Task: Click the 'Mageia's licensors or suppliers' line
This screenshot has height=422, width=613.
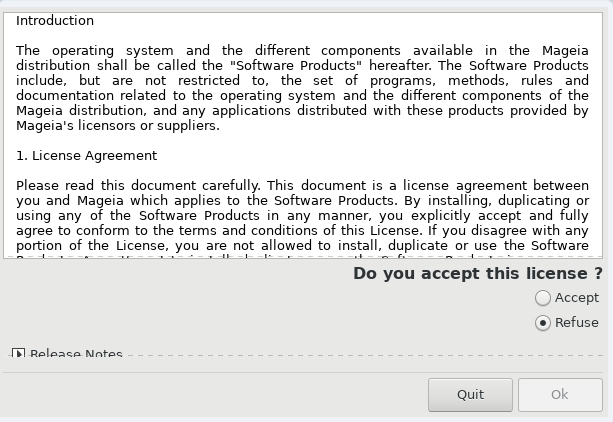Action: pyautogui.click(x=118, y=126)
